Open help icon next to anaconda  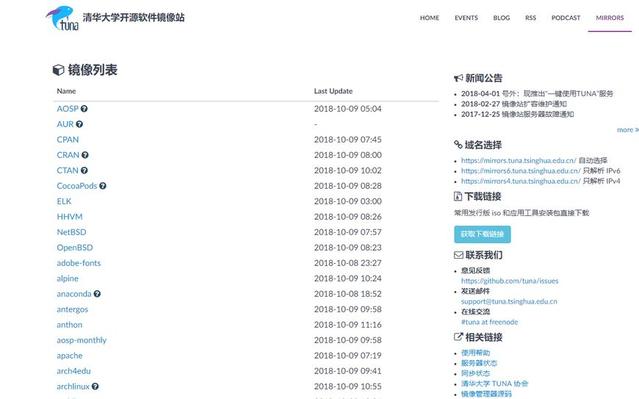pos(97,294)
